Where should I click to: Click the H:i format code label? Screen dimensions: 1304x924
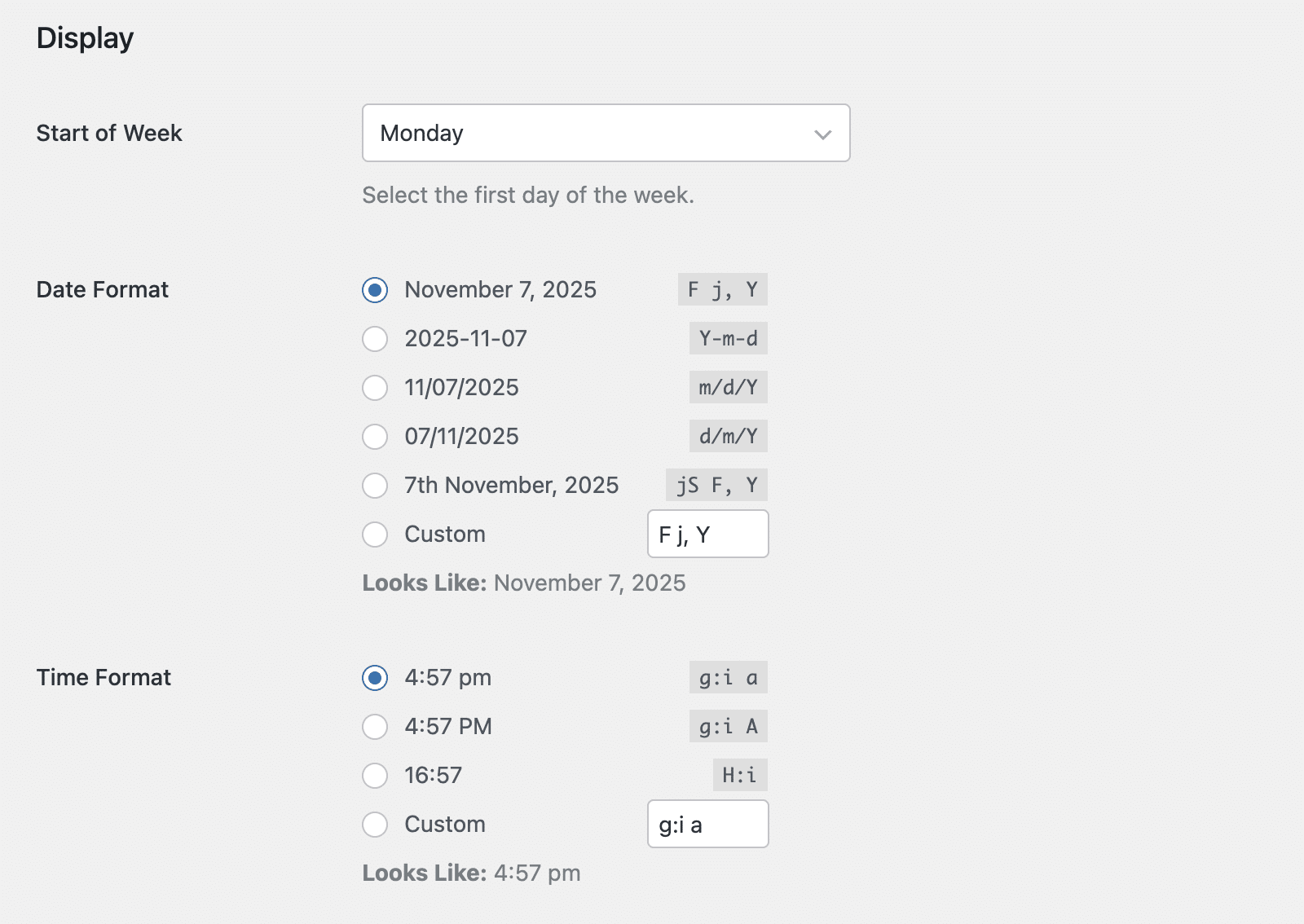click(x=740, y=775)
